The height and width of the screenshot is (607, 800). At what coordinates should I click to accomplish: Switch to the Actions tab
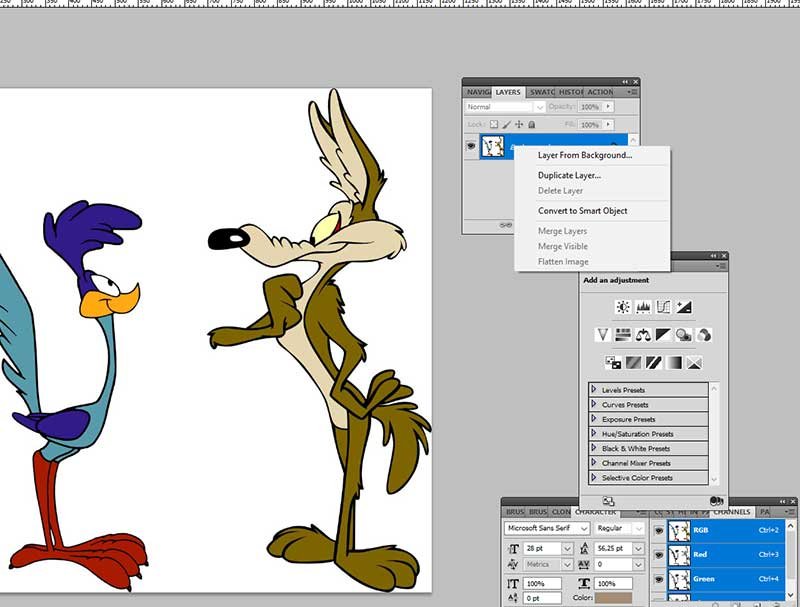pos(600,92)
